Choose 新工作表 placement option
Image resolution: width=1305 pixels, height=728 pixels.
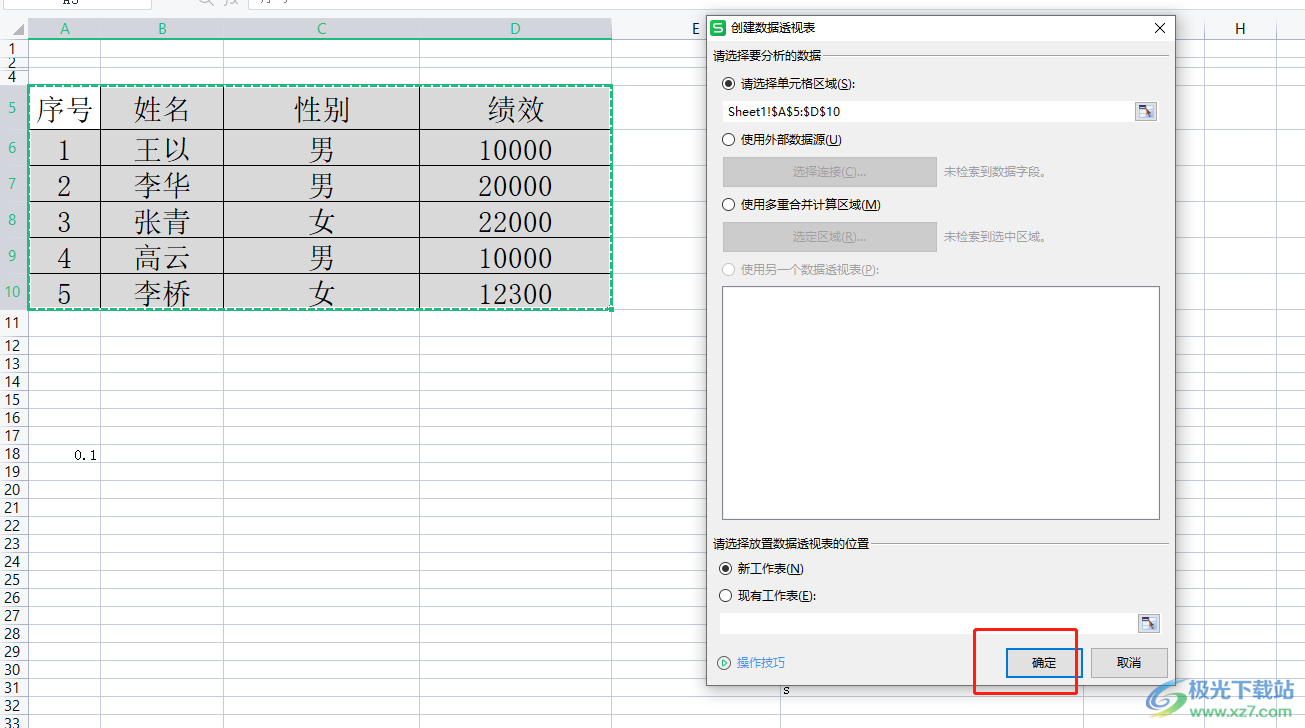(x=726, y=568)
